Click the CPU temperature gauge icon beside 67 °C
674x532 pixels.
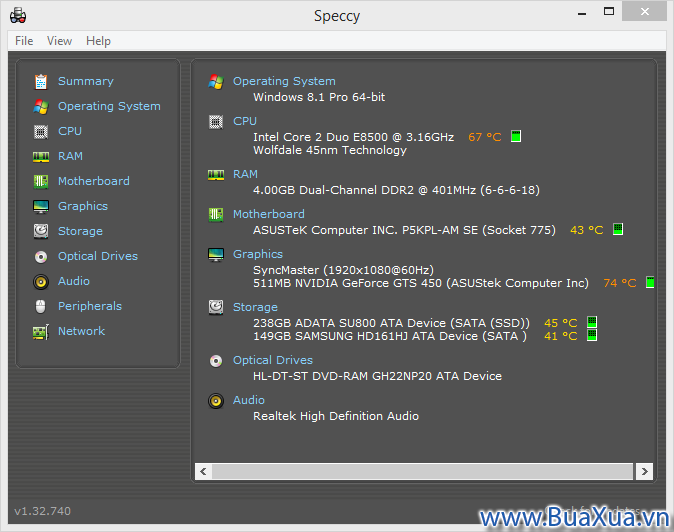(x=516, y=136)
